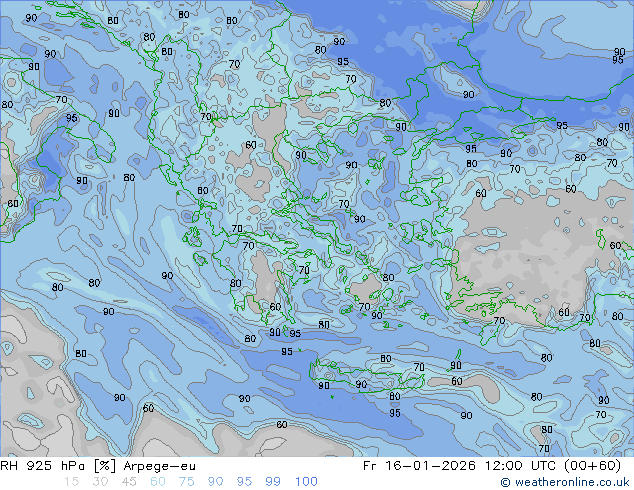Select the legend value 100
This screenshot has height=490, width=634.
pos(306,482)
